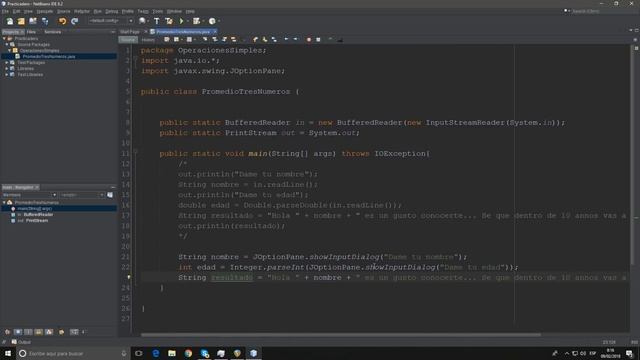This screenshot has width=640, height=360.
Task: Click the Clean and Build icon
Action: 169,21
